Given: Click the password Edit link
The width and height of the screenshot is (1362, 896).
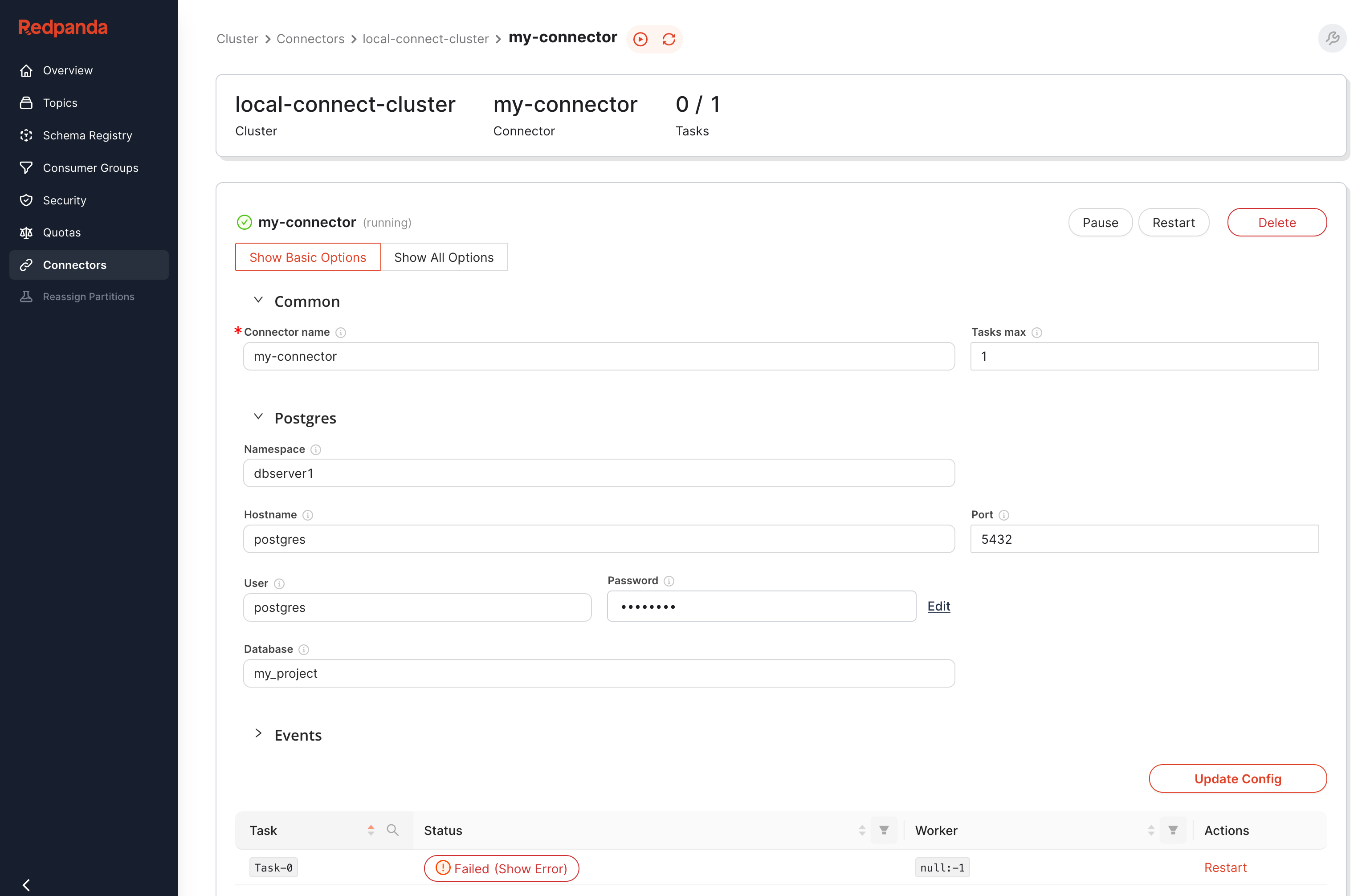Looking at the screenshot, I should coord(938,606).
